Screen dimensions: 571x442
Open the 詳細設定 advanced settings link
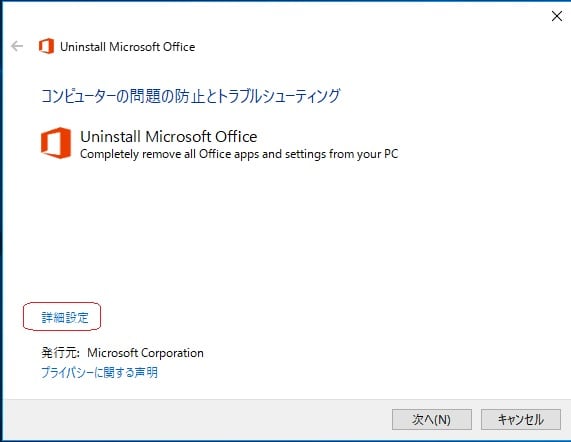[65, 317]
